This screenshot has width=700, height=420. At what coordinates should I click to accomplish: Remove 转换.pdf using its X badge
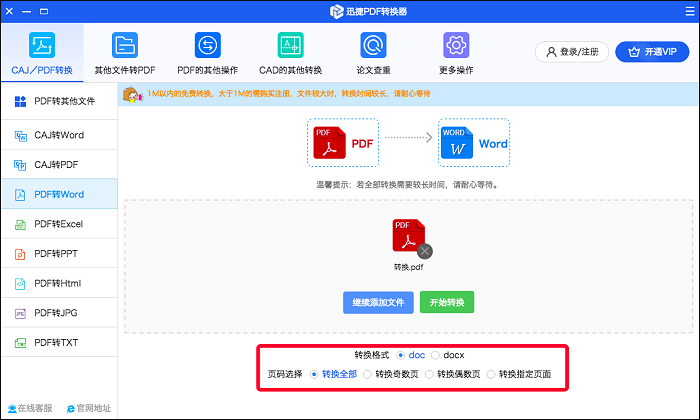(x=425, y=250)
